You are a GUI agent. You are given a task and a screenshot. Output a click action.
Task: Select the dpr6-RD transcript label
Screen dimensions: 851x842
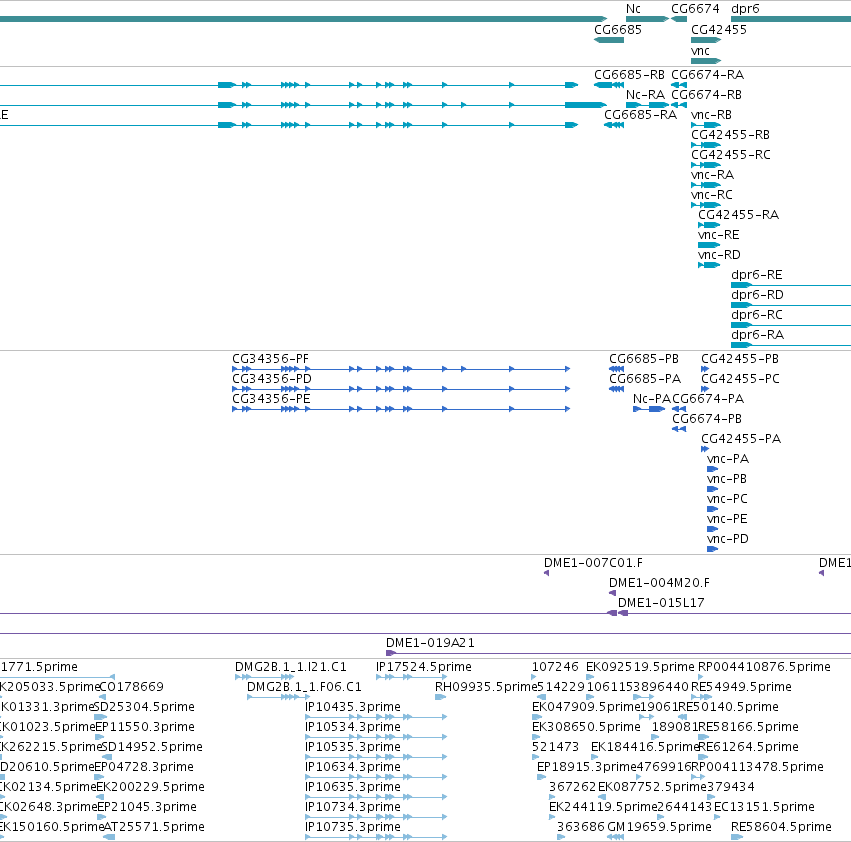pyautogui.click(x=757, y=295)
